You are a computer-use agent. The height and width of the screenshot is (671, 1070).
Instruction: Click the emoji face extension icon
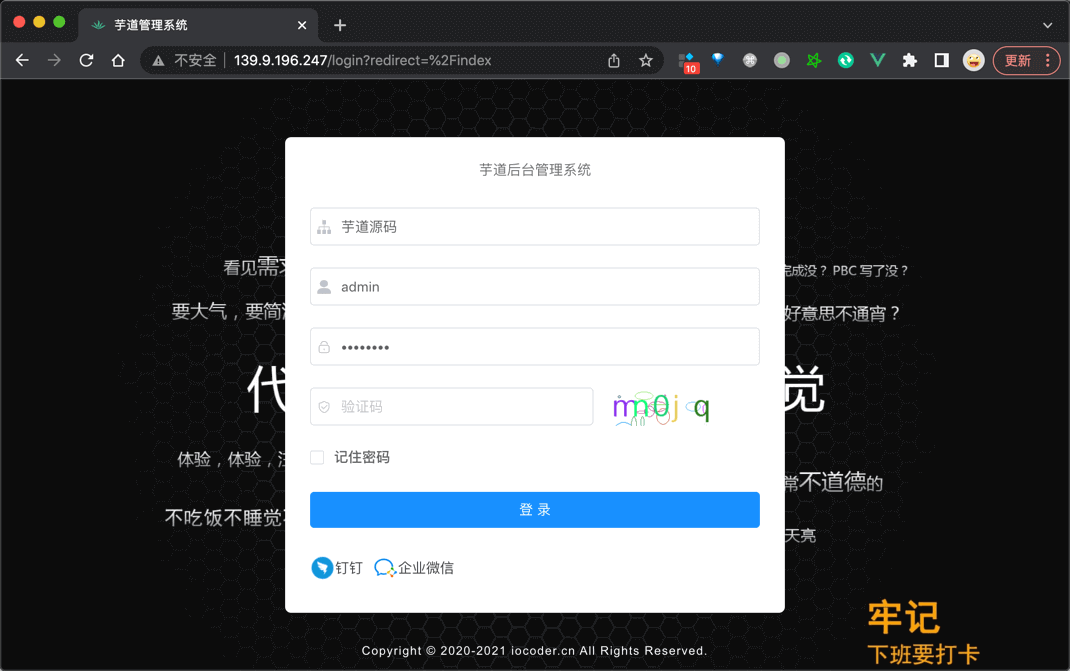[973, 60]
